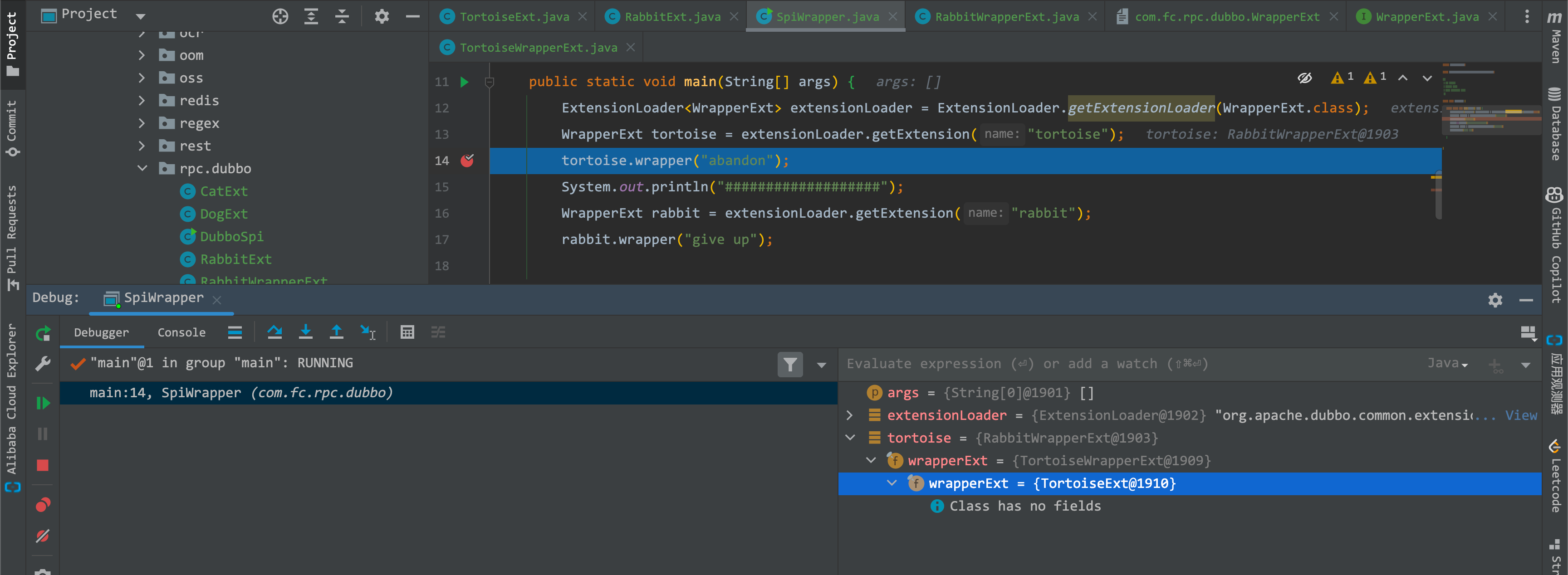1568x575 pixels.
Task: Expand all in Project panel
Action: (311, 16)
